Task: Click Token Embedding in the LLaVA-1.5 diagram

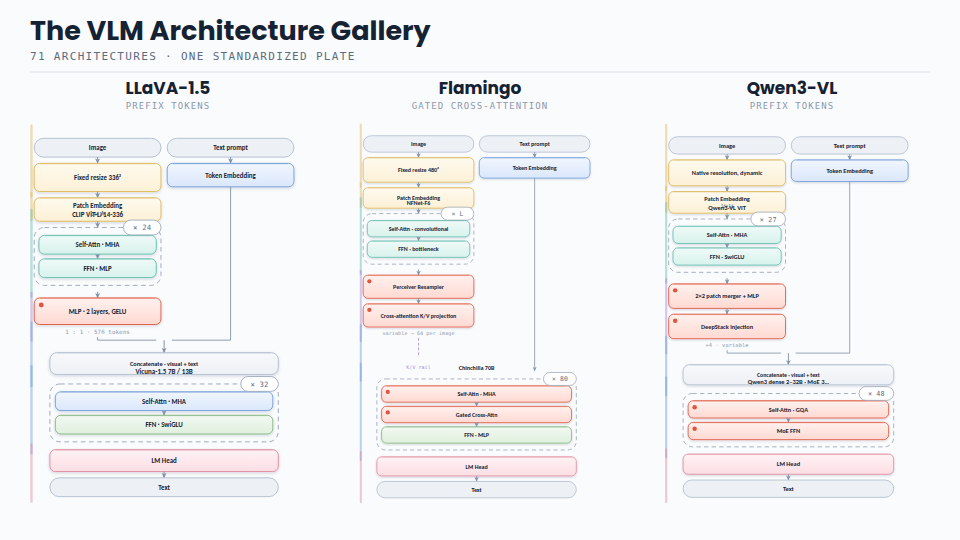Action: pyautogui.click(x=230, y=175)
